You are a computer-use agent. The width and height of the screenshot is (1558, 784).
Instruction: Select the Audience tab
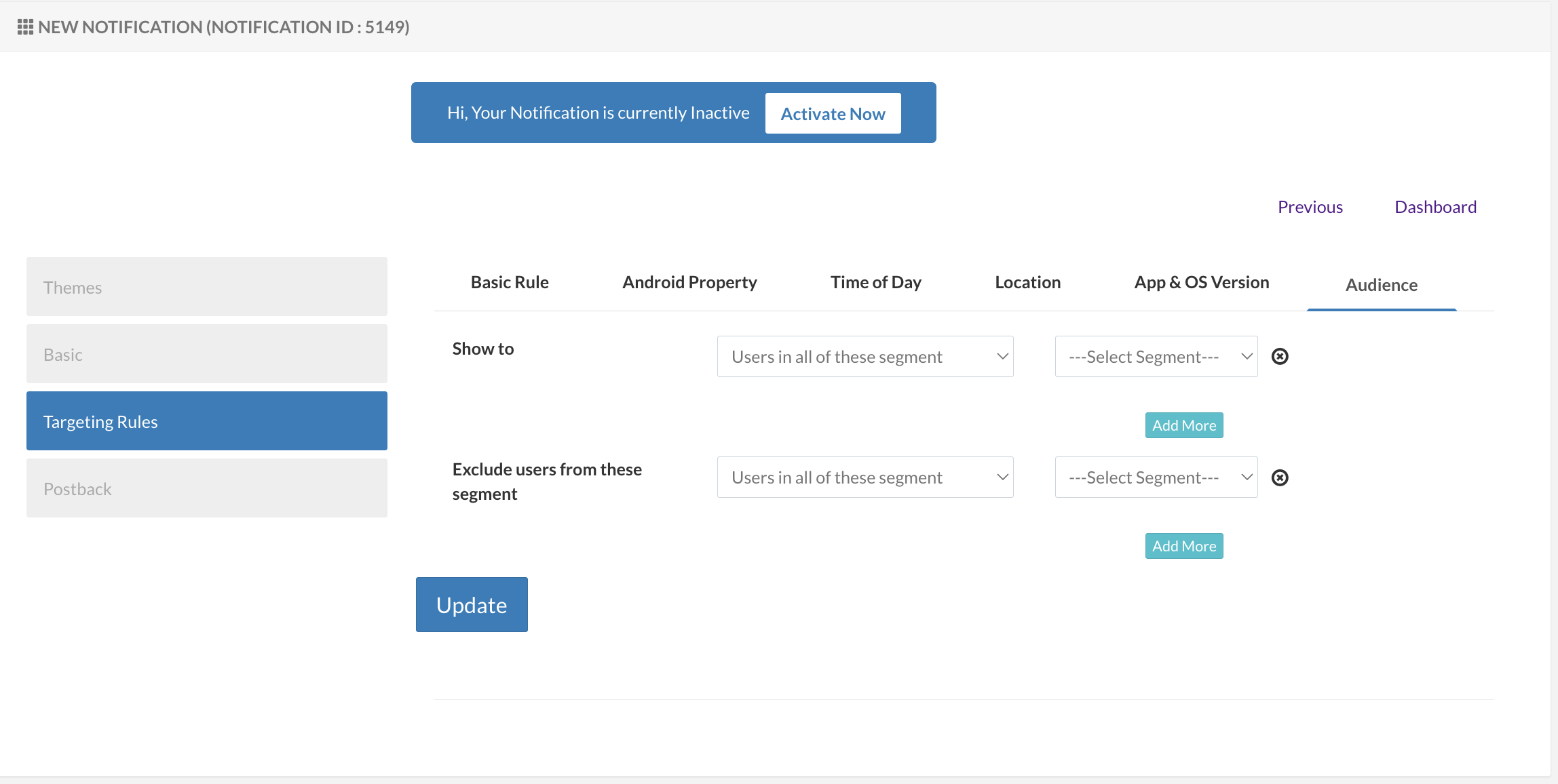pyautogui.click(x=1381, y=285)
